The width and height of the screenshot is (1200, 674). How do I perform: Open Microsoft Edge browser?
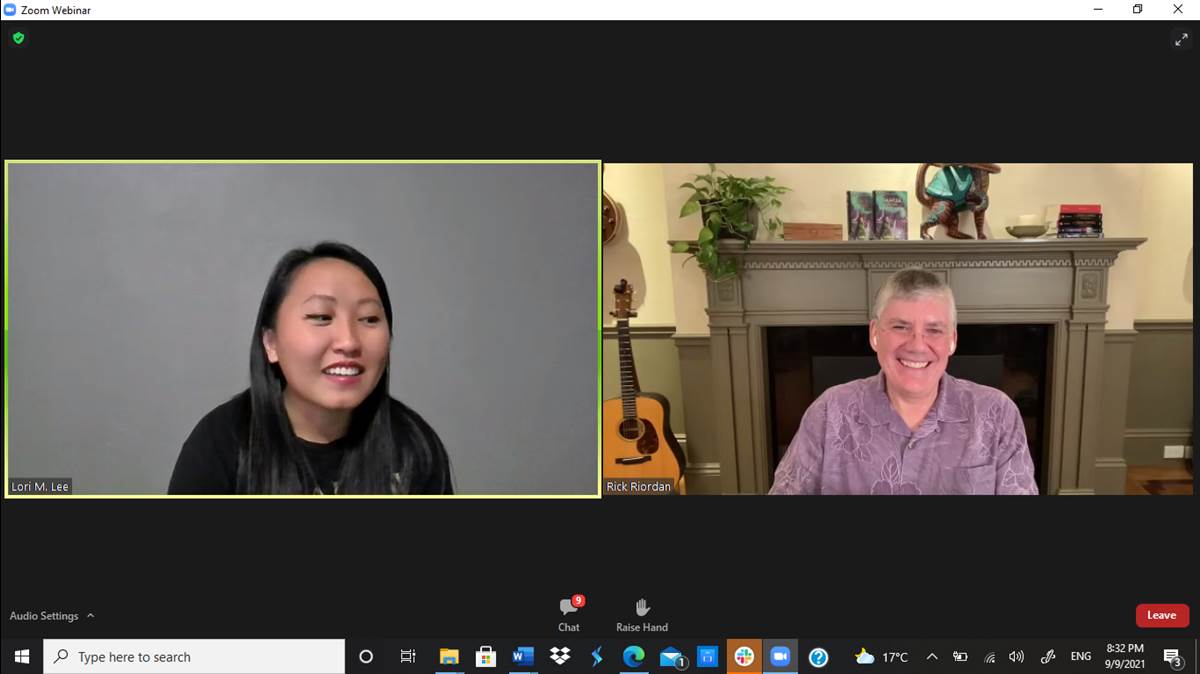tap(633, 657)
